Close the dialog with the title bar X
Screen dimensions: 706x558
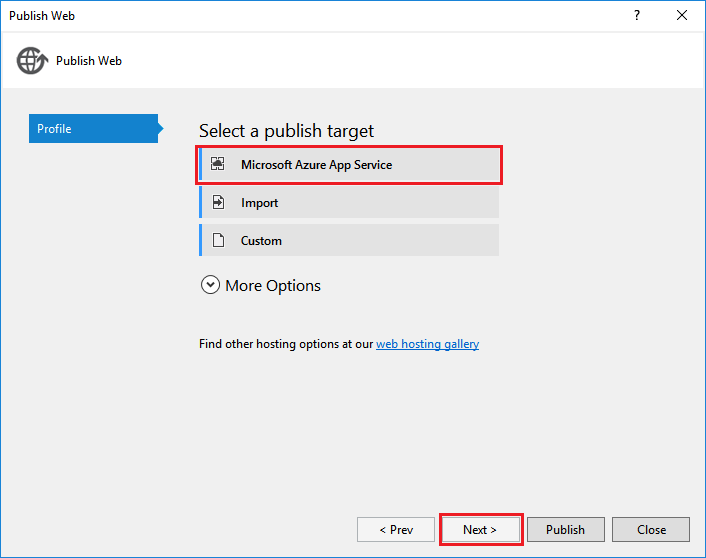pyautogui.click(x=682, y=15)
